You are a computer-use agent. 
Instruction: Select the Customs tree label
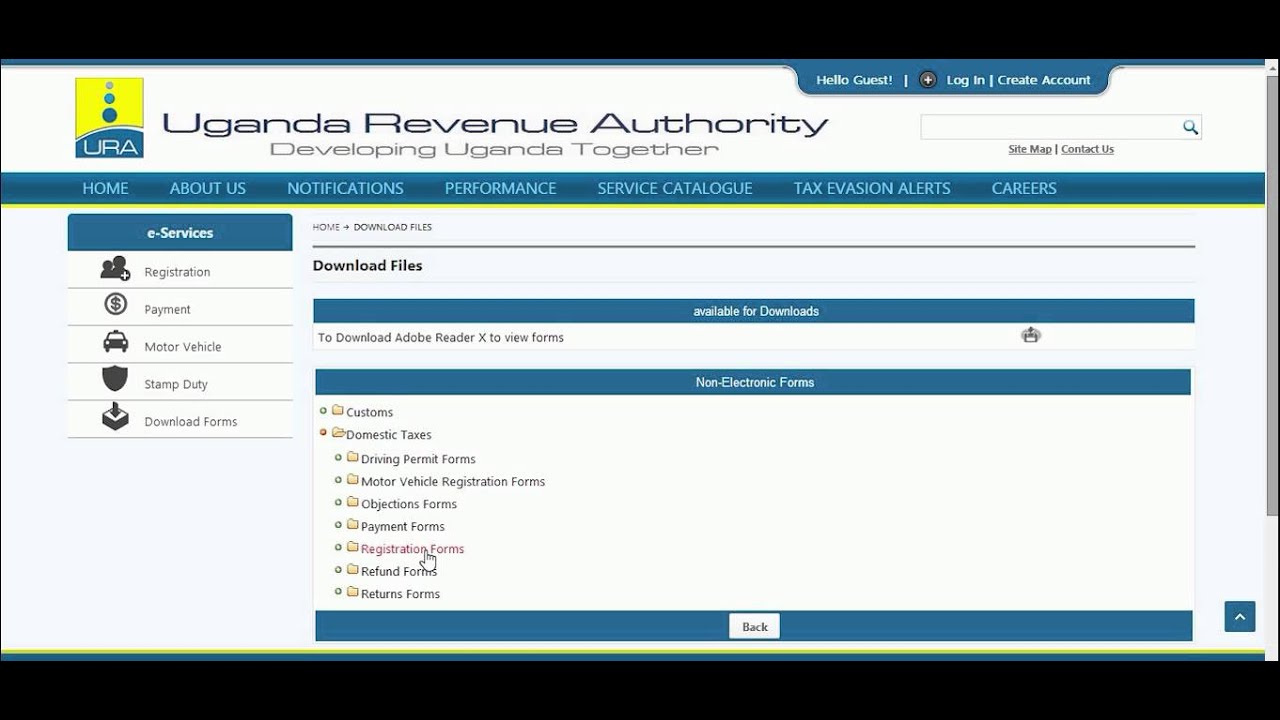point(369,412)
